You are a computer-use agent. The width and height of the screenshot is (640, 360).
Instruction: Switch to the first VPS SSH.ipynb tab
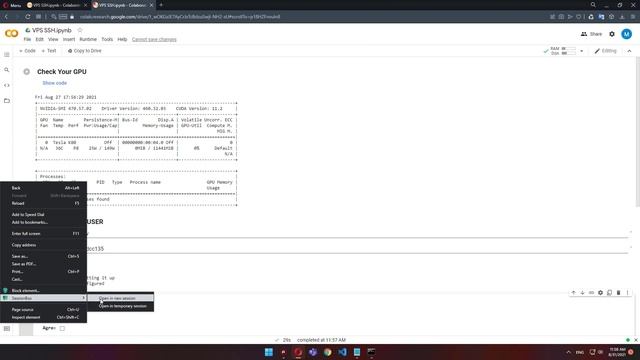point(56,5)
